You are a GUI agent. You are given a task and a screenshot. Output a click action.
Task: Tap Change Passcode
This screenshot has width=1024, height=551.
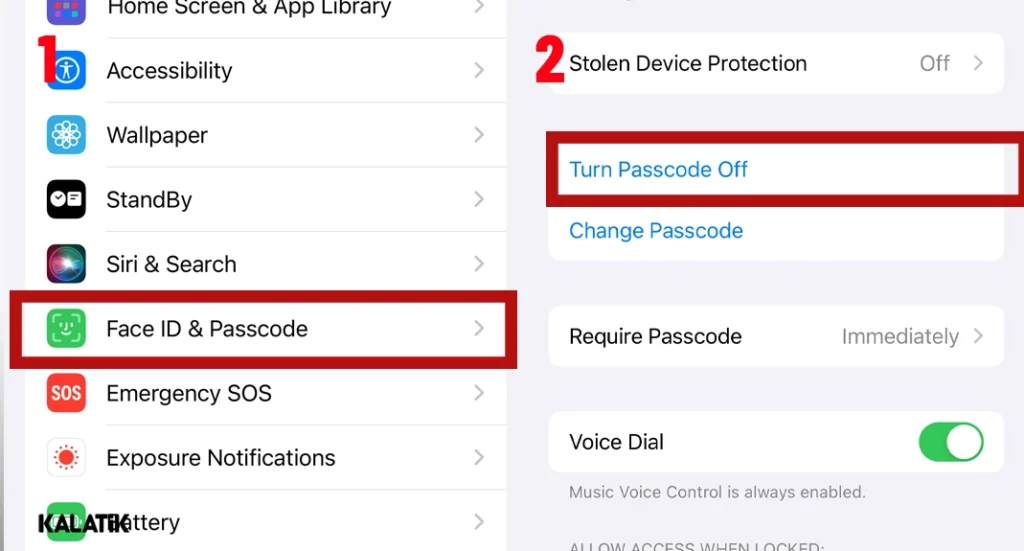(x=656, y=231)
